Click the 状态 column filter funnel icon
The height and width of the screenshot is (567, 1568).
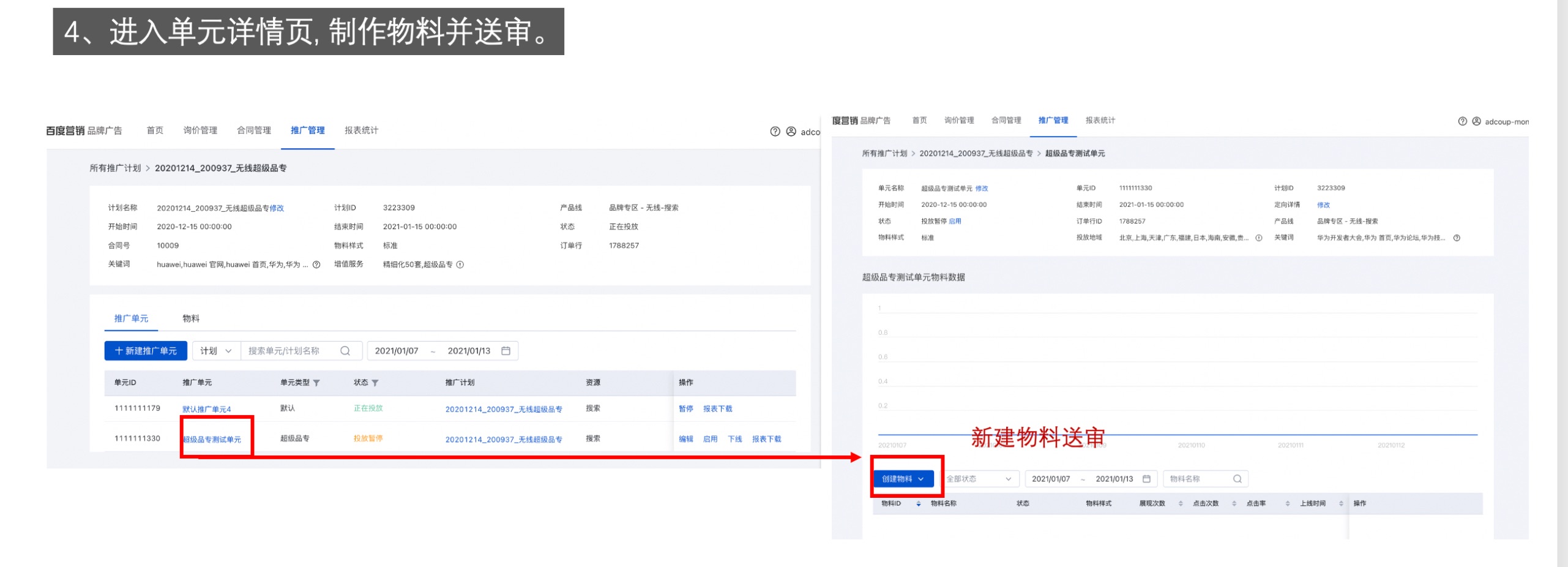coord(375,383)
